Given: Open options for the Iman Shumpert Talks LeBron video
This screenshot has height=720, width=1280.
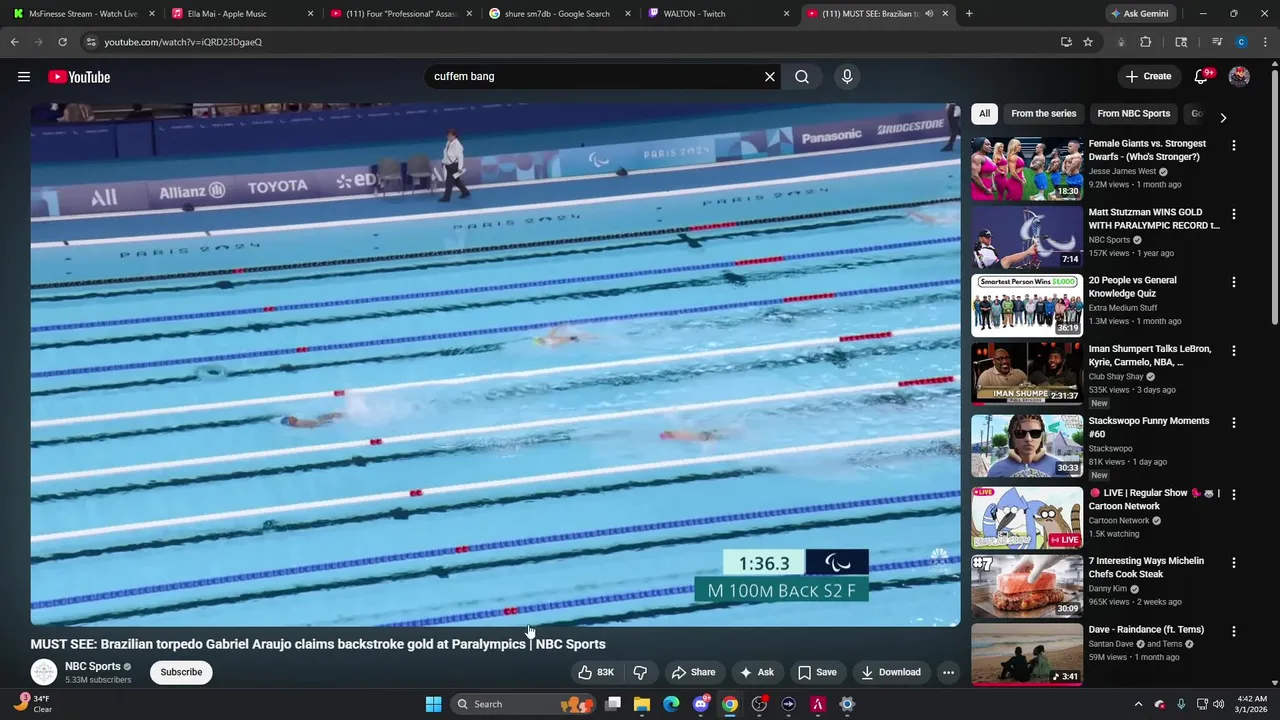Looking at the screenshot, I should point(1233,351).
